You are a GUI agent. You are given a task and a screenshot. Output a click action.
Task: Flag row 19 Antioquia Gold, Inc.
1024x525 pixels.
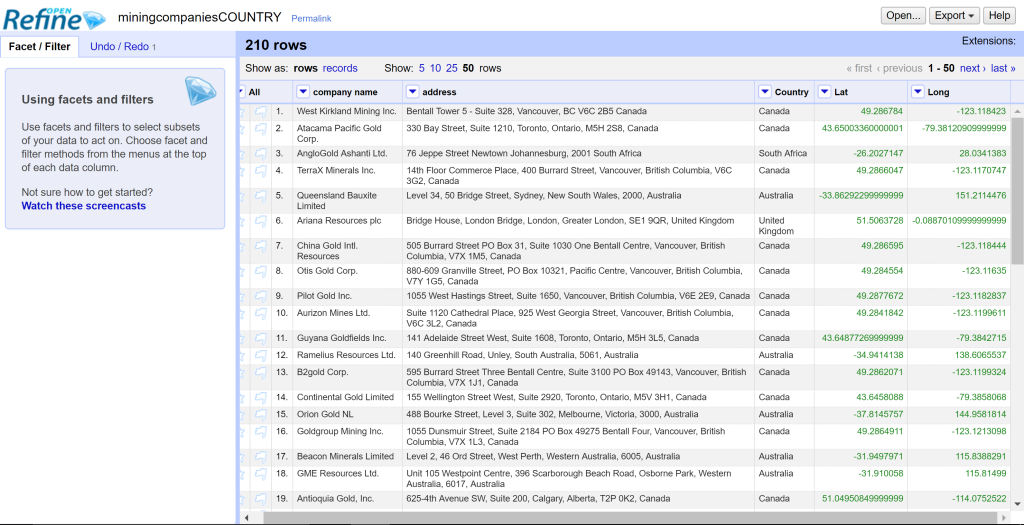pyautogui.click(x=261, y=499)
